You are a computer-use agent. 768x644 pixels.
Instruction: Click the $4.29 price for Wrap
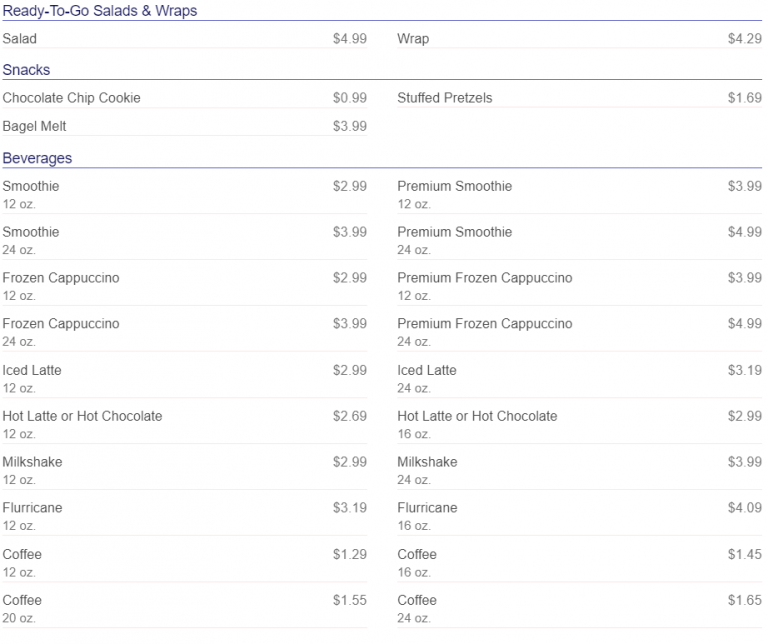click(x=744, y=39)
